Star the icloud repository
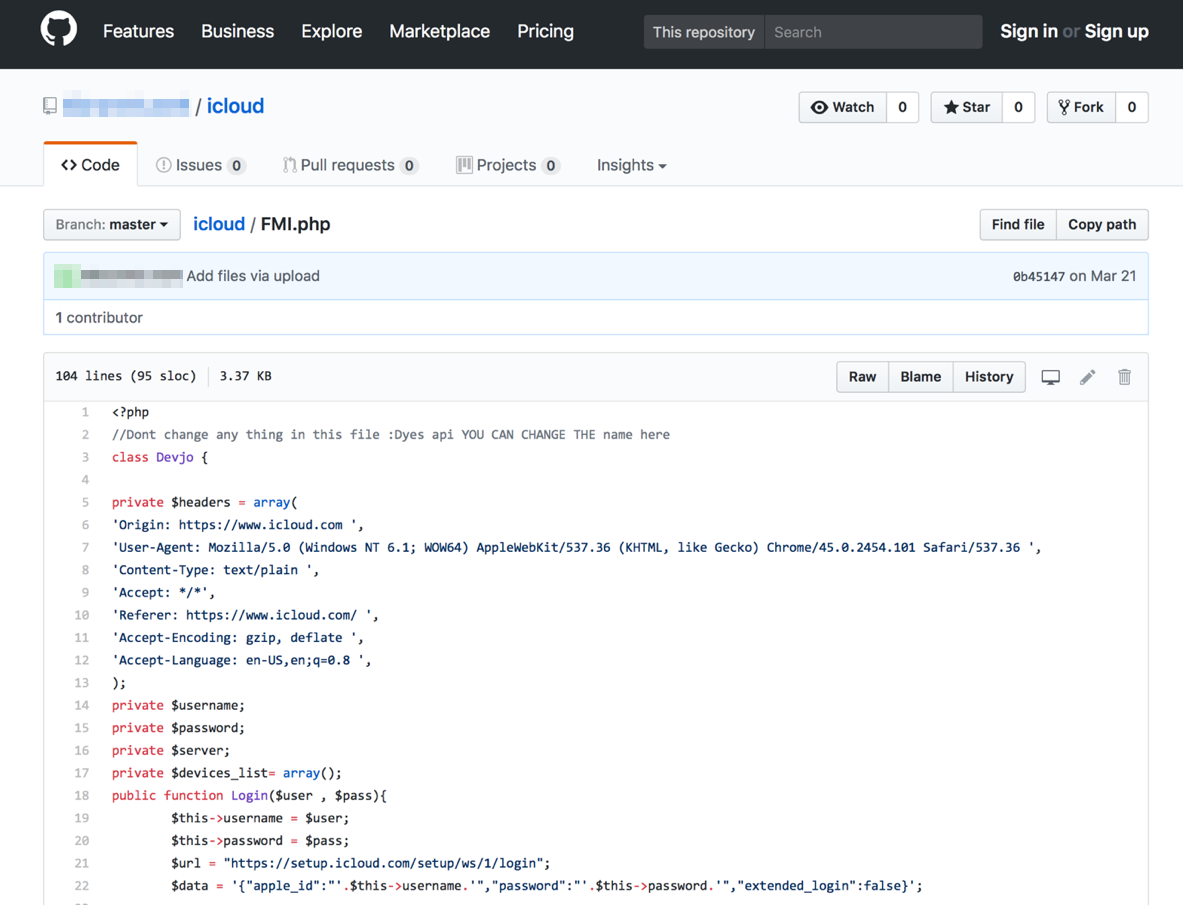 point(966,107)
